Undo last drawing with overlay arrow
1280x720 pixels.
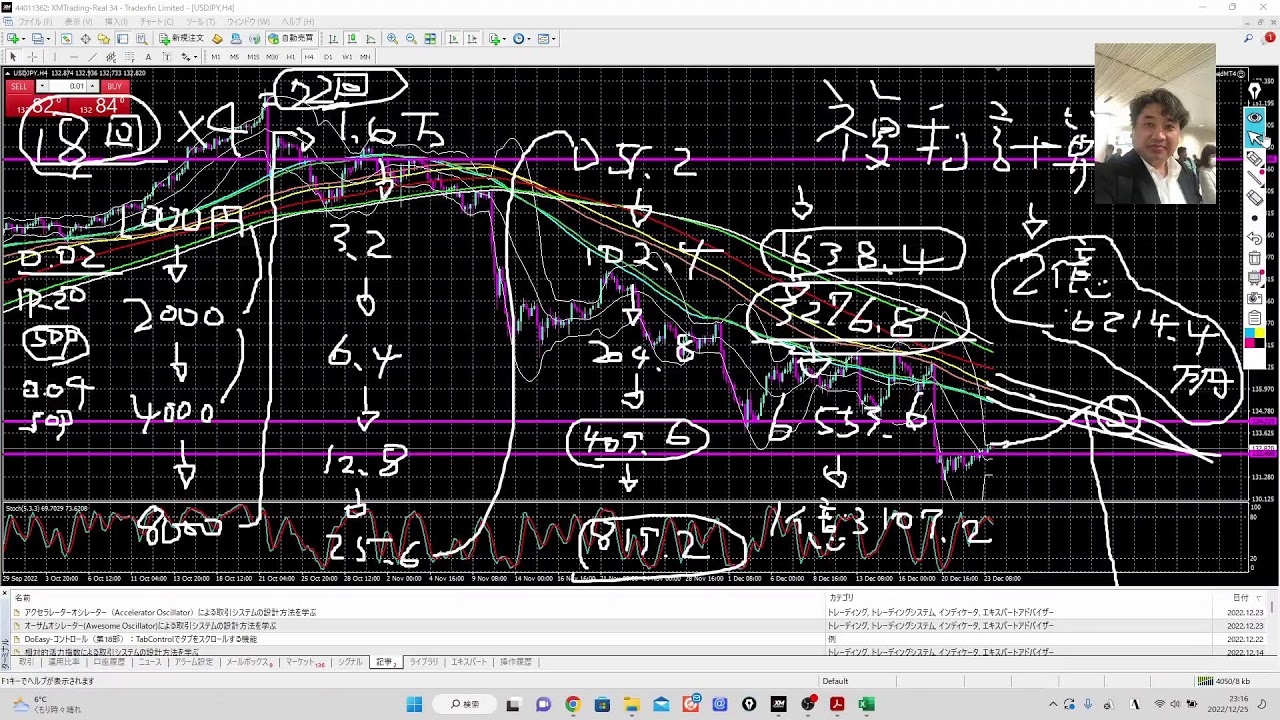click(1255, 238)
